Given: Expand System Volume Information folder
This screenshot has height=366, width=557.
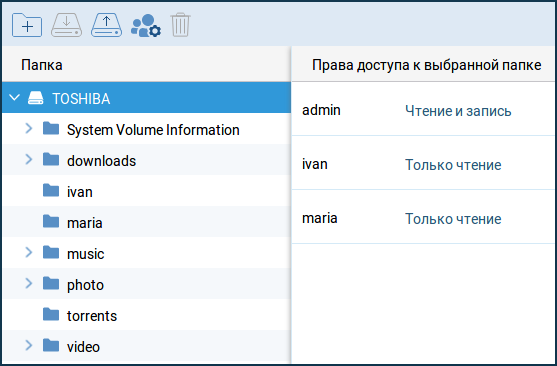Looking at the screenshot, I should click(x=29, y=128).
